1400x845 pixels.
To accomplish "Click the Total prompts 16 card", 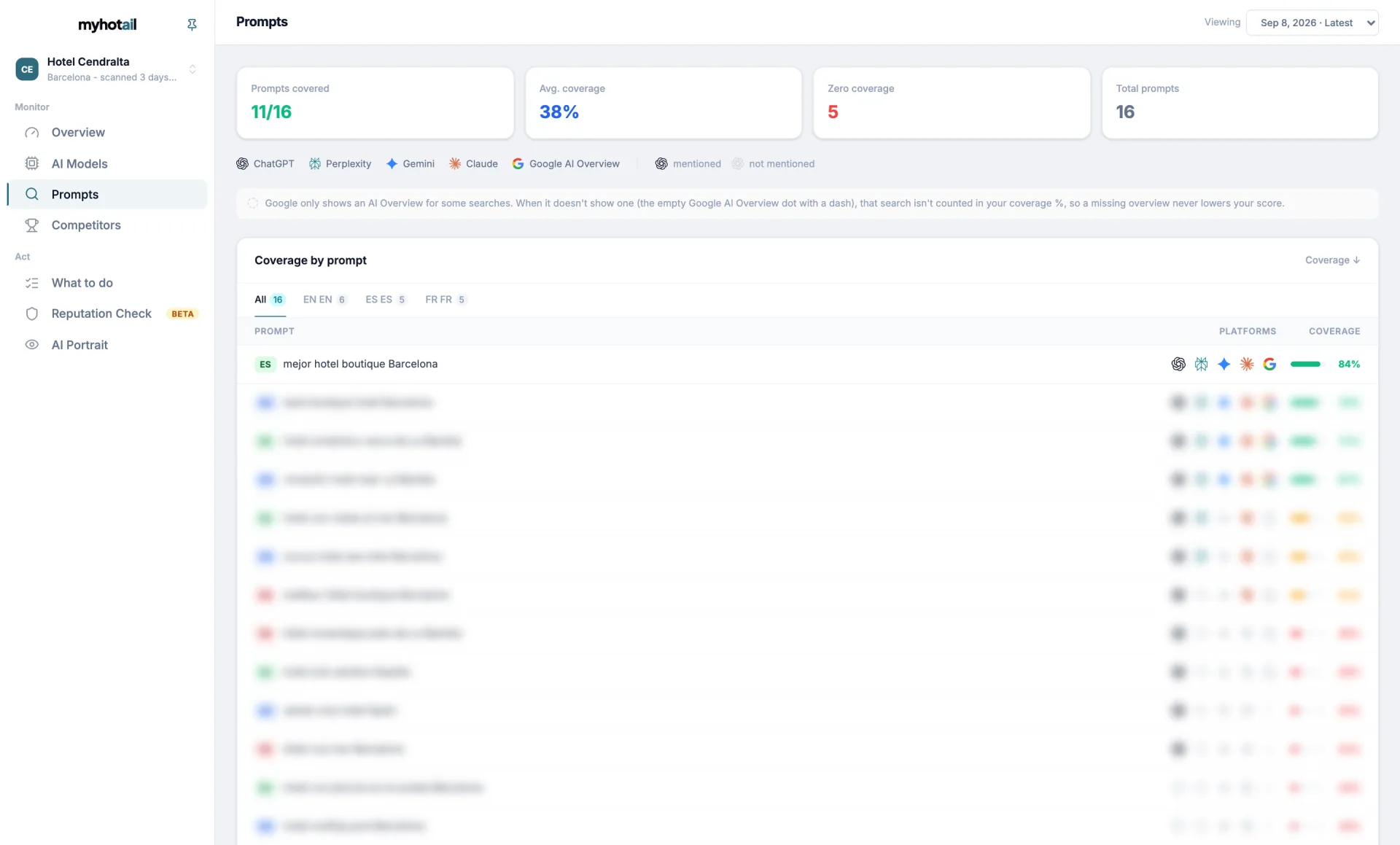I will [1240, 103].
